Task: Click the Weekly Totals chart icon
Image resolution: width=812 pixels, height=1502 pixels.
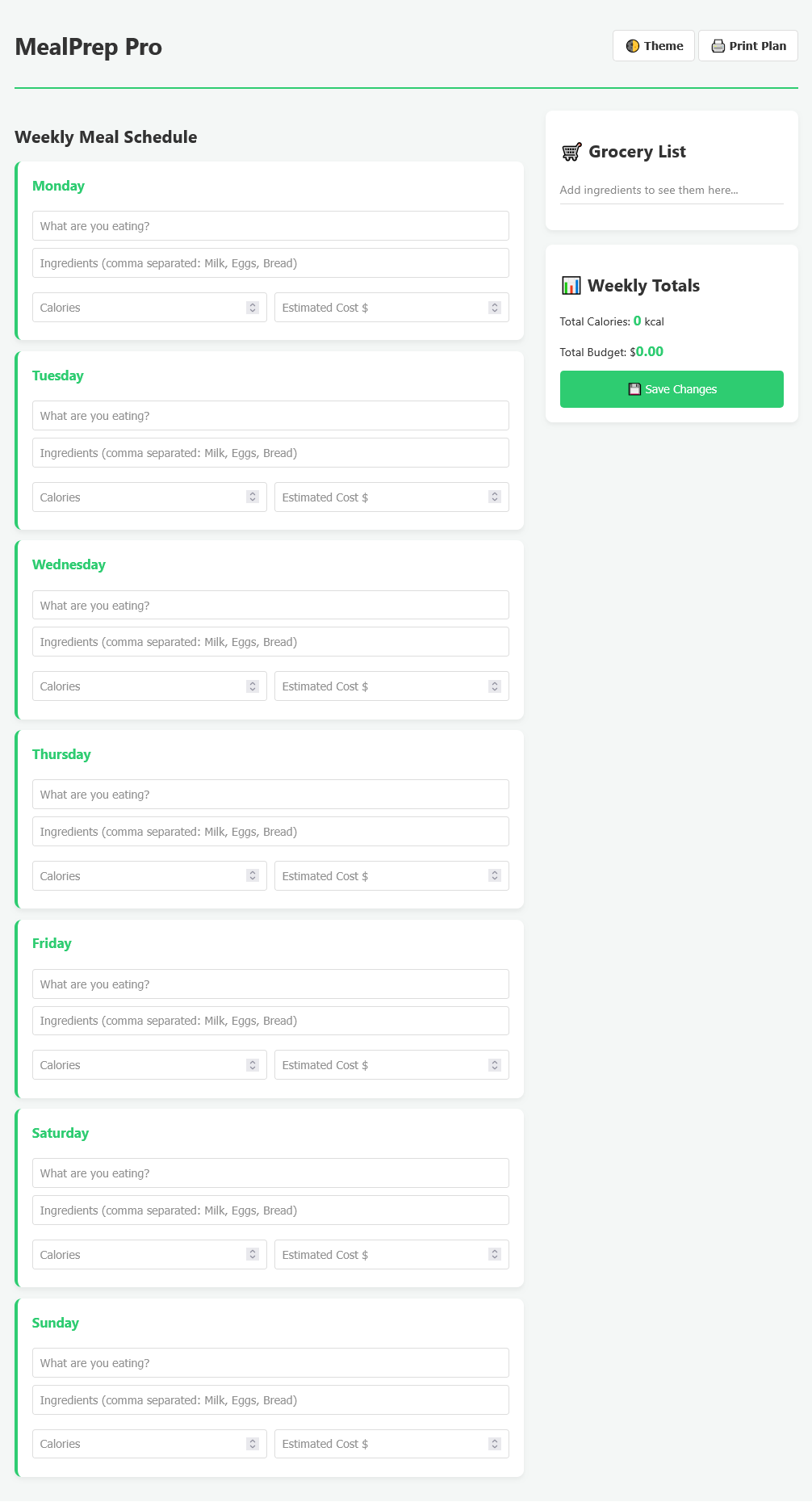Action: click(x=571, y=286)
